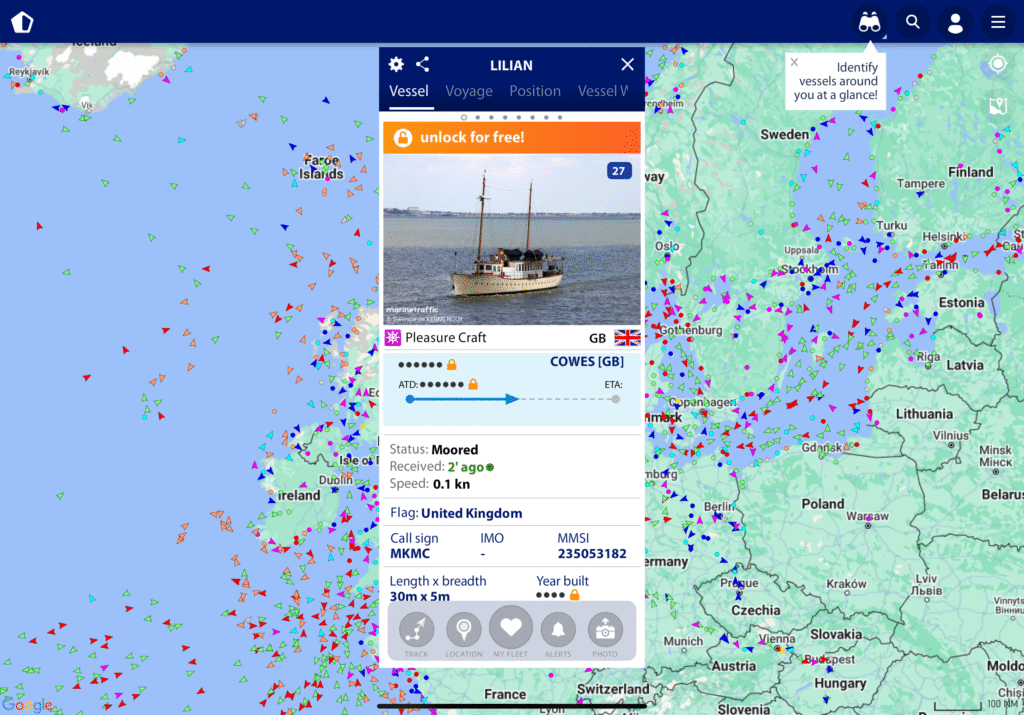Image resolution: width=1024 pixels, height=715 pixels.
Task: Click the Faroe Islands map label
Action: pyautogui.click(x=321, y=167)
